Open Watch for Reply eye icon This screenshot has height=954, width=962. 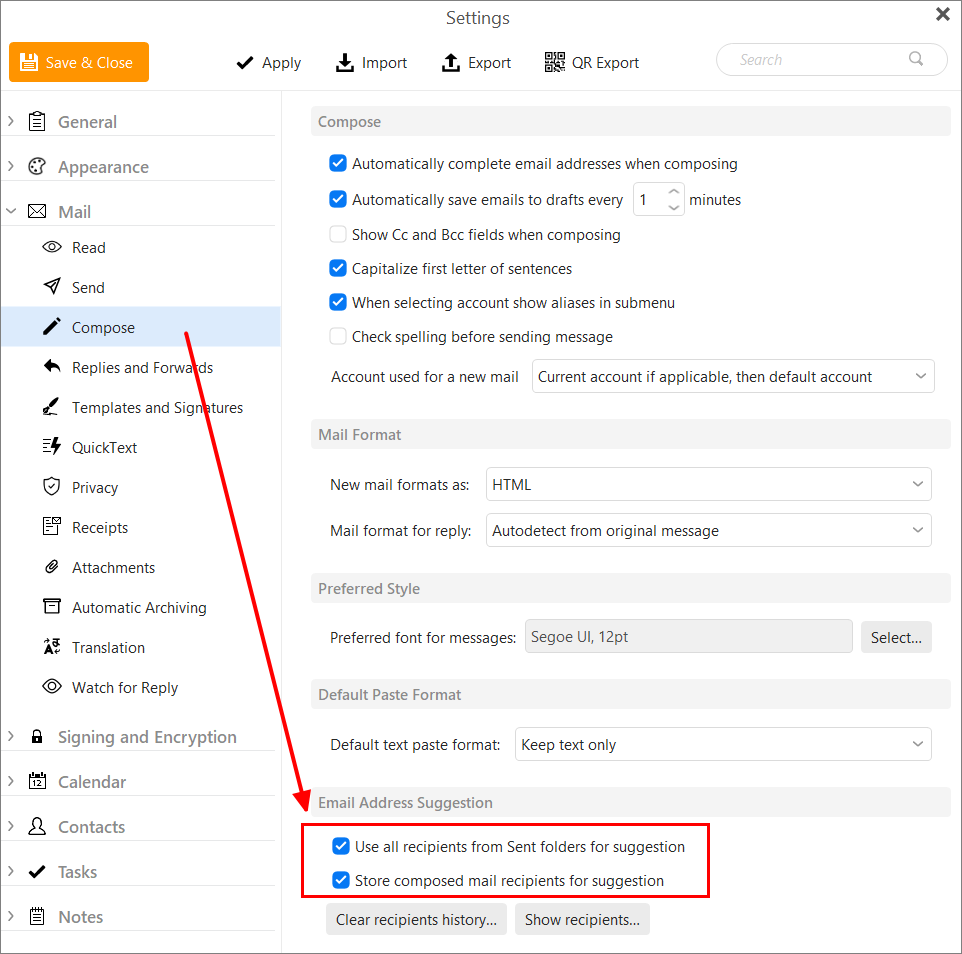[52, 687]
